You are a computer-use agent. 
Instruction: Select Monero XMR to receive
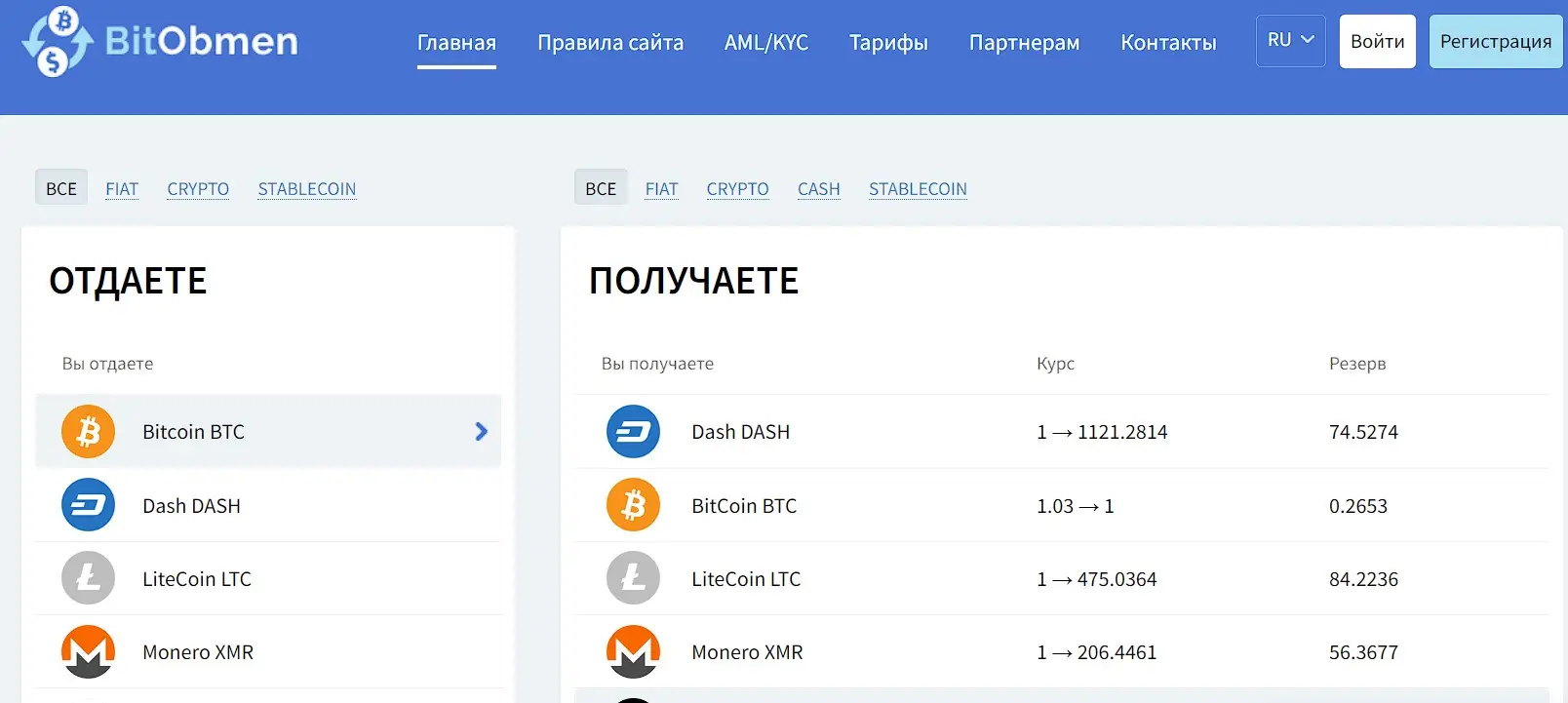[1061, 651]
